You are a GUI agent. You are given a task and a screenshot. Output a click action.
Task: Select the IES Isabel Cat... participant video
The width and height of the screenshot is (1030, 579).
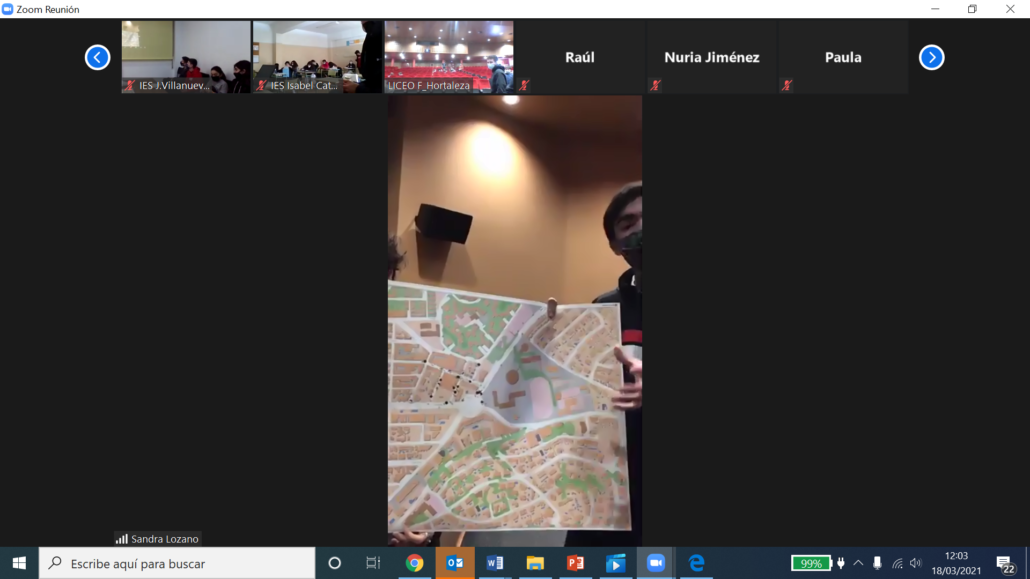tap(317, 57)
